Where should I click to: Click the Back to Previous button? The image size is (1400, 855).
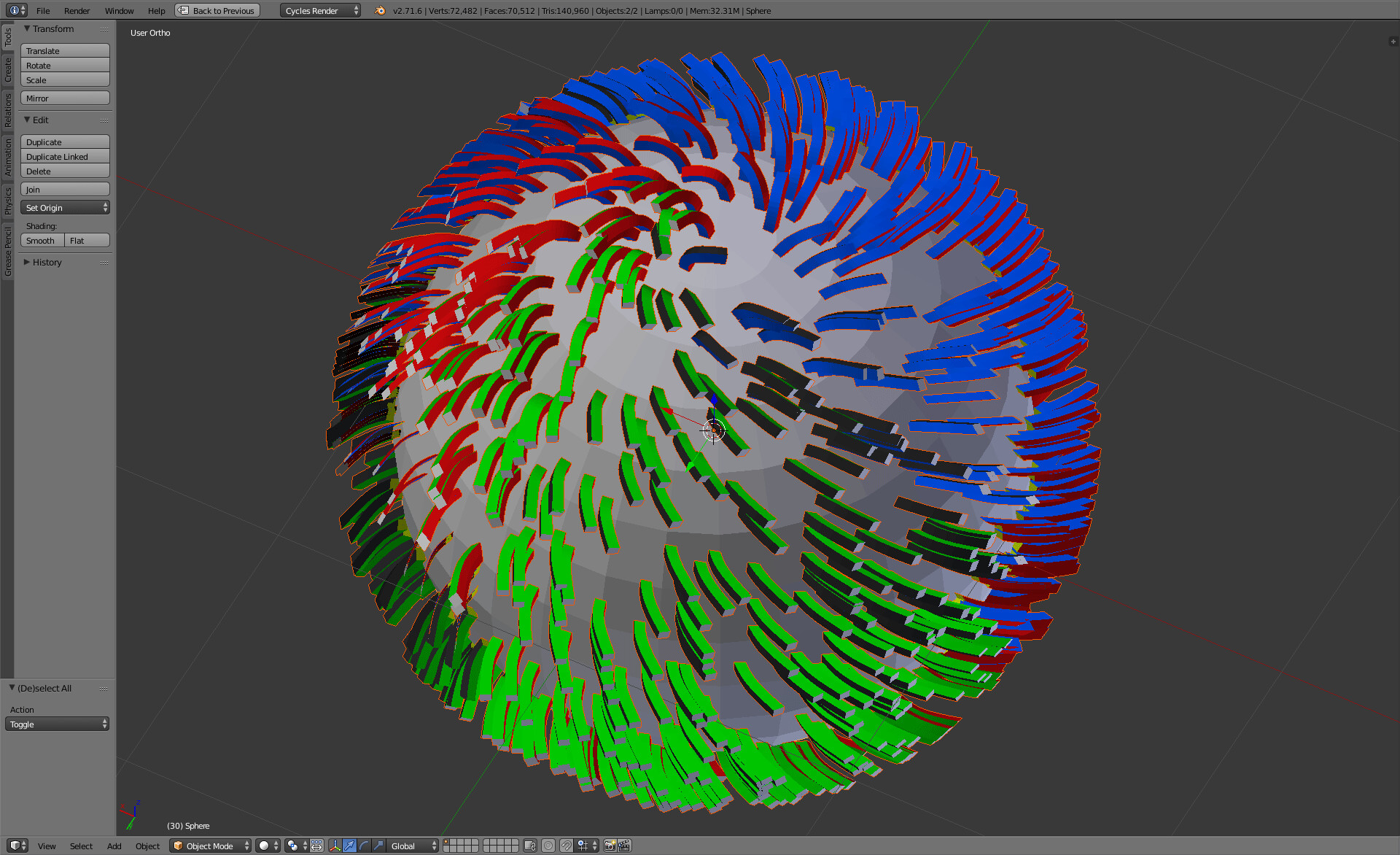coord(217,10)
